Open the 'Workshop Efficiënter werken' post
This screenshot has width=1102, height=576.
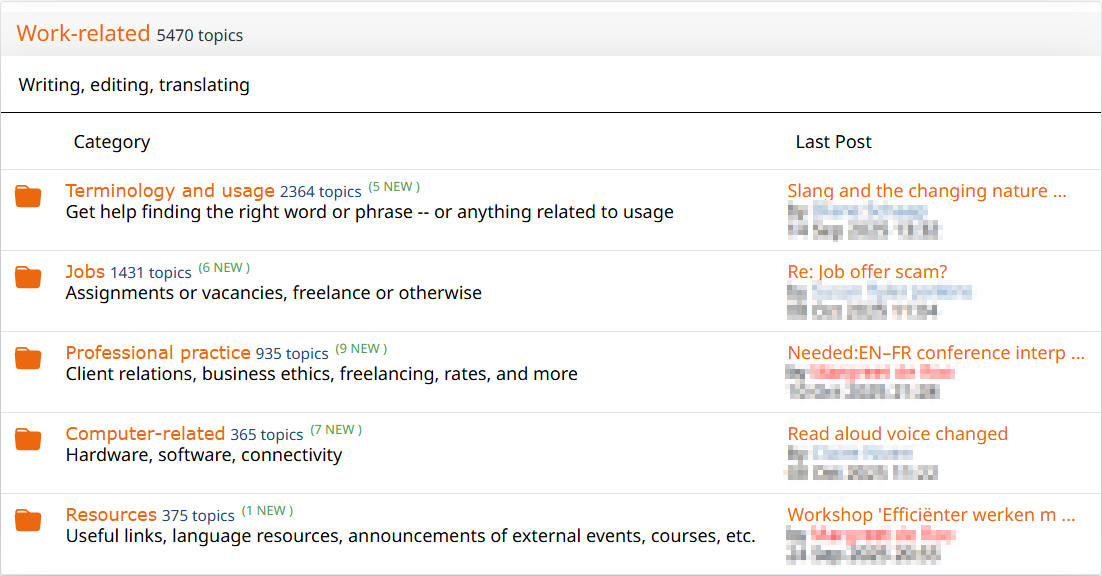(931, 515)
